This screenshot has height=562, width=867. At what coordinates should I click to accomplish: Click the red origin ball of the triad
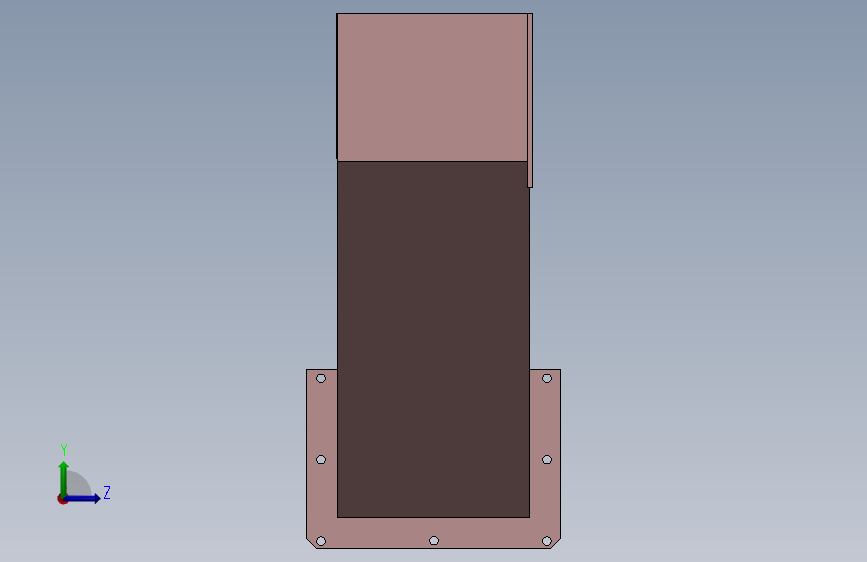tap(62, 499)
